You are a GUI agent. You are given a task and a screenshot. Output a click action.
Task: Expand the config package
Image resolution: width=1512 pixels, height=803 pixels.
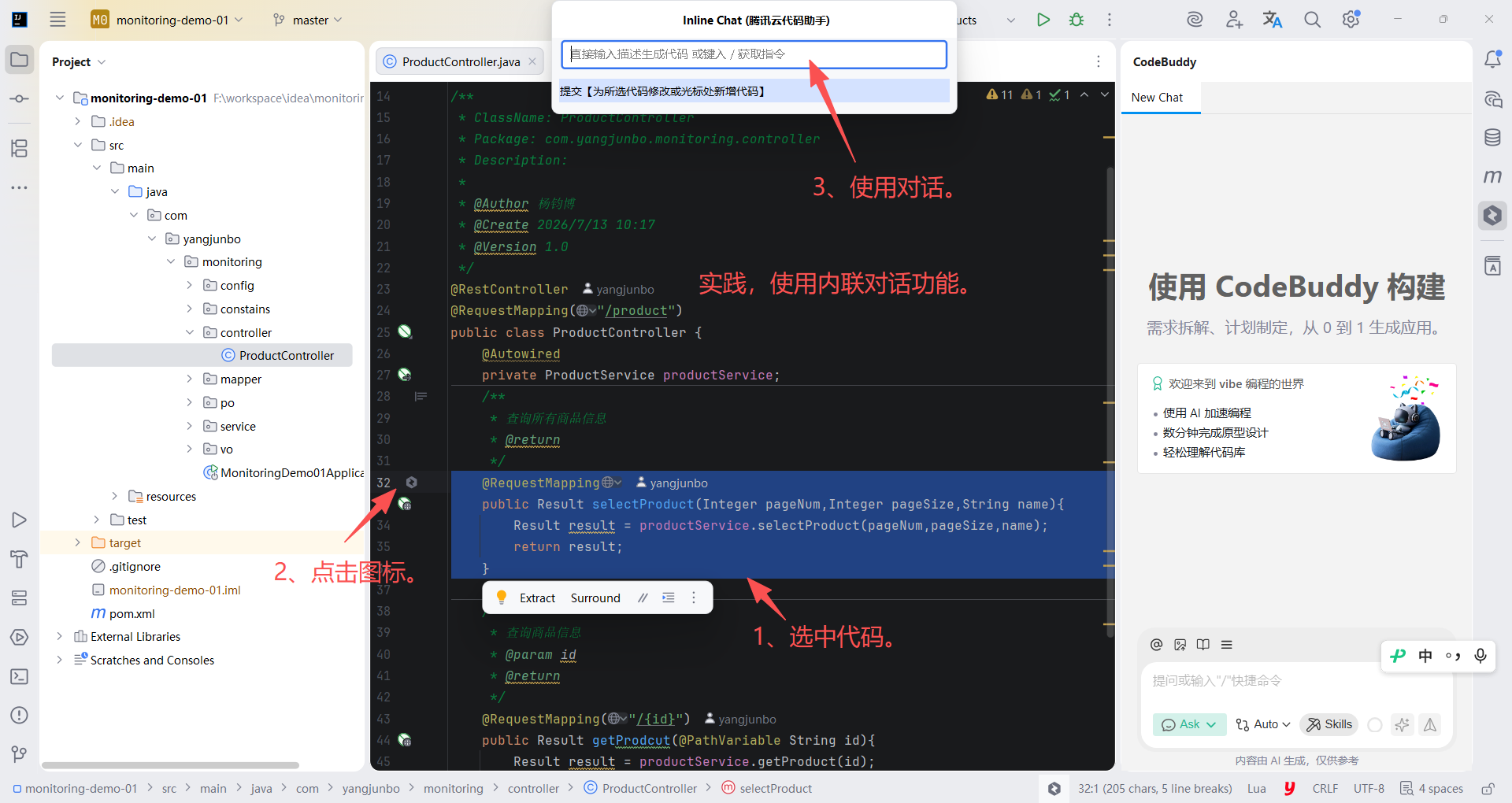pos(189,285)
